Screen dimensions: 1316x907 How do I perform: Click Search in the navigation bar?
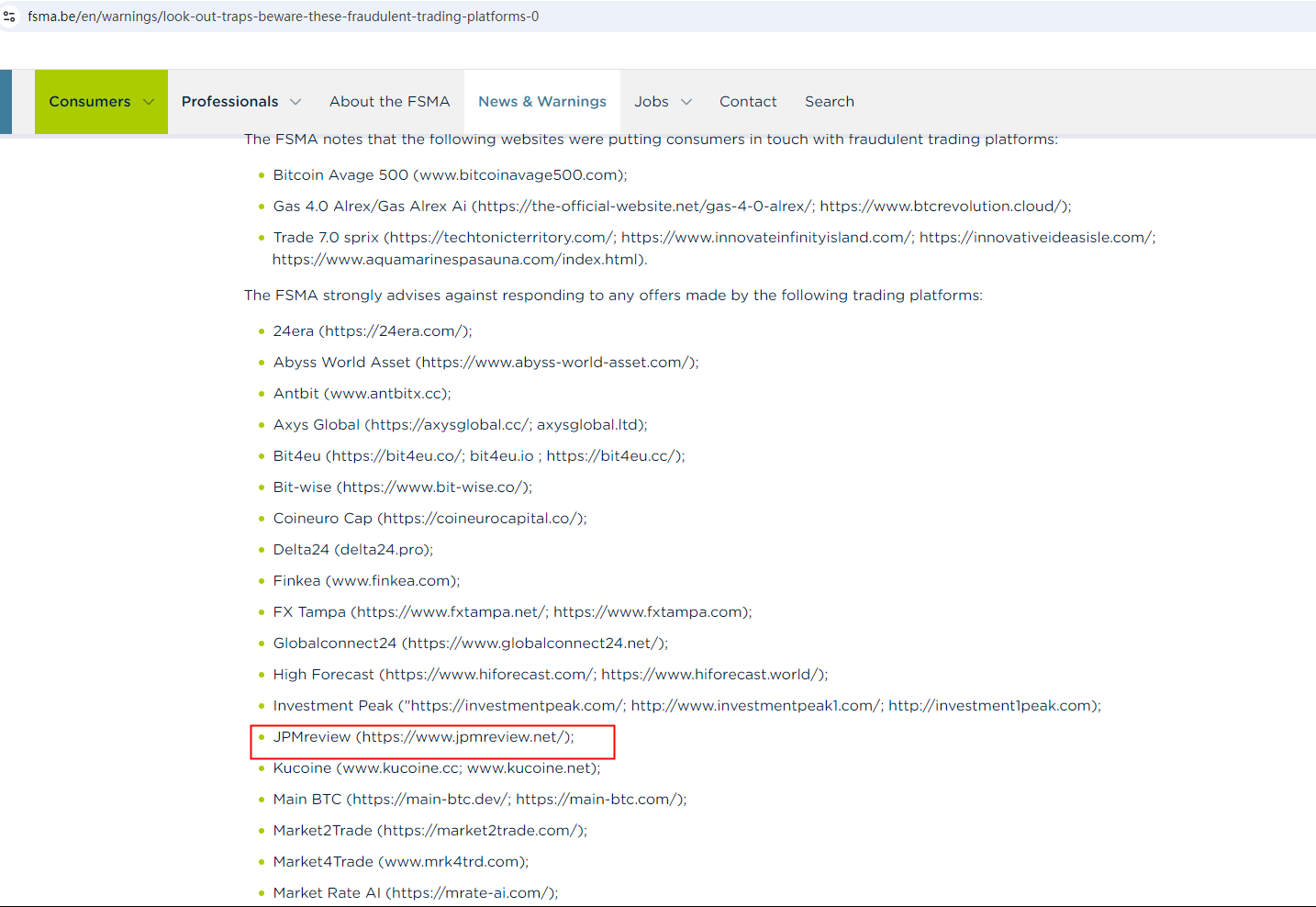pyautogui.click(x=829, y=102)
